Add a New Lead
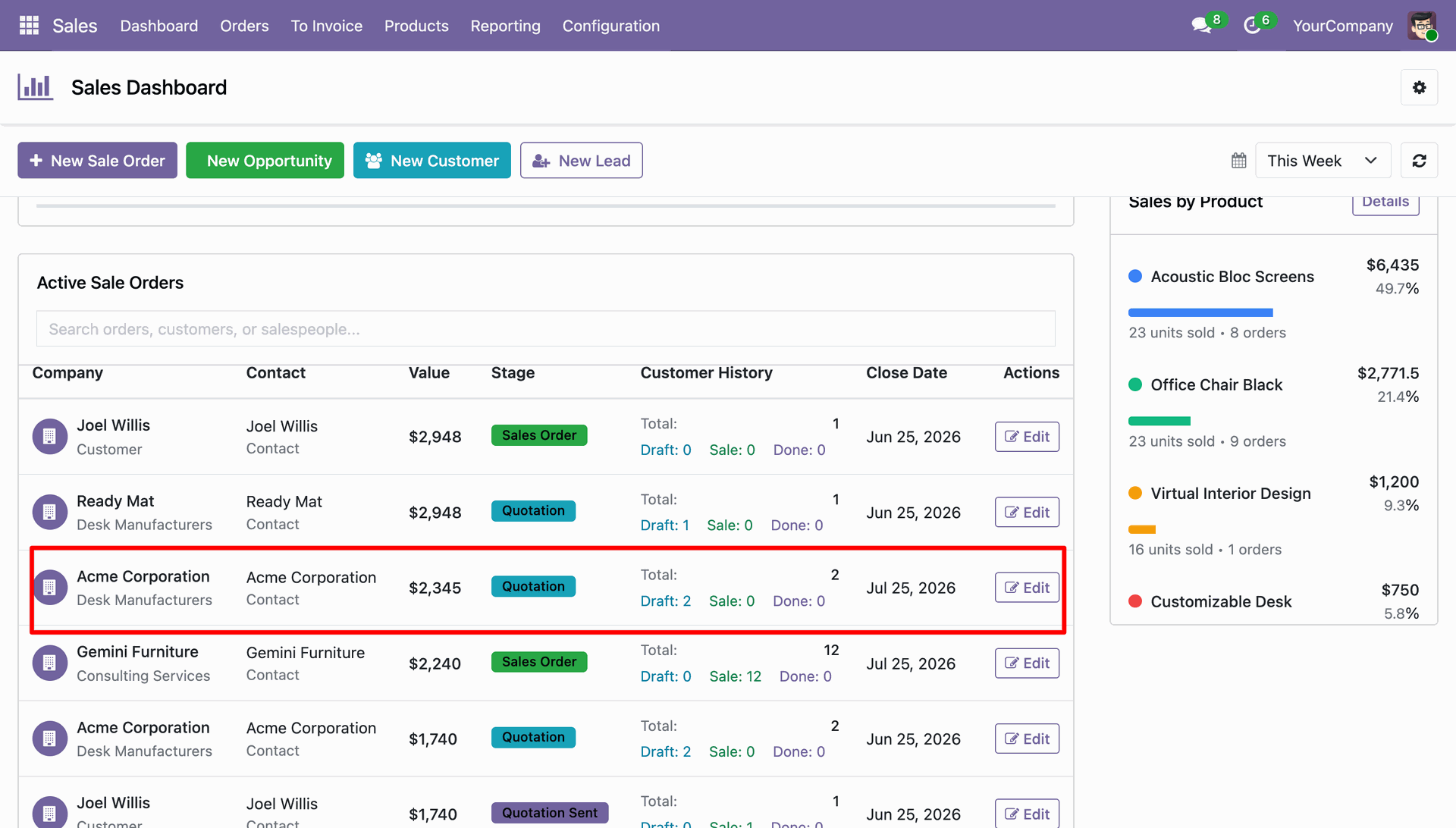The width and height of the screenshot is (1456, 828). point(582,161)
